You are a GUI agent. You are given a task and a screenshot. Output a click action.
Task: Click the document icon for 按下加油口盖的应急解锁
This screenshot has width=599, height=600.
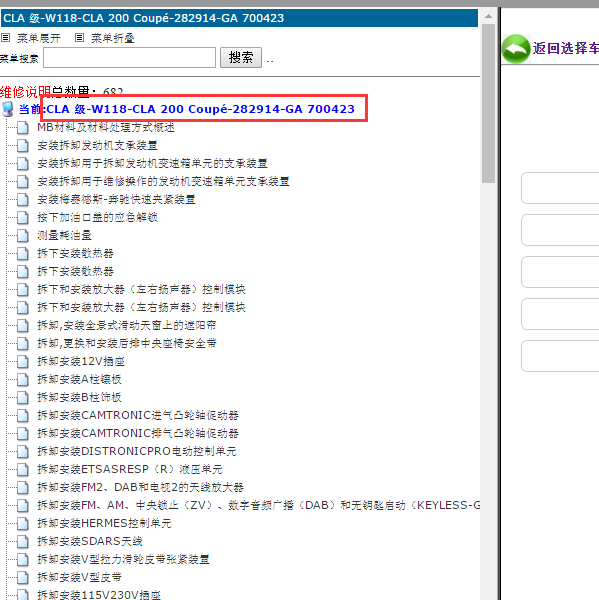[x=23, y=217]
